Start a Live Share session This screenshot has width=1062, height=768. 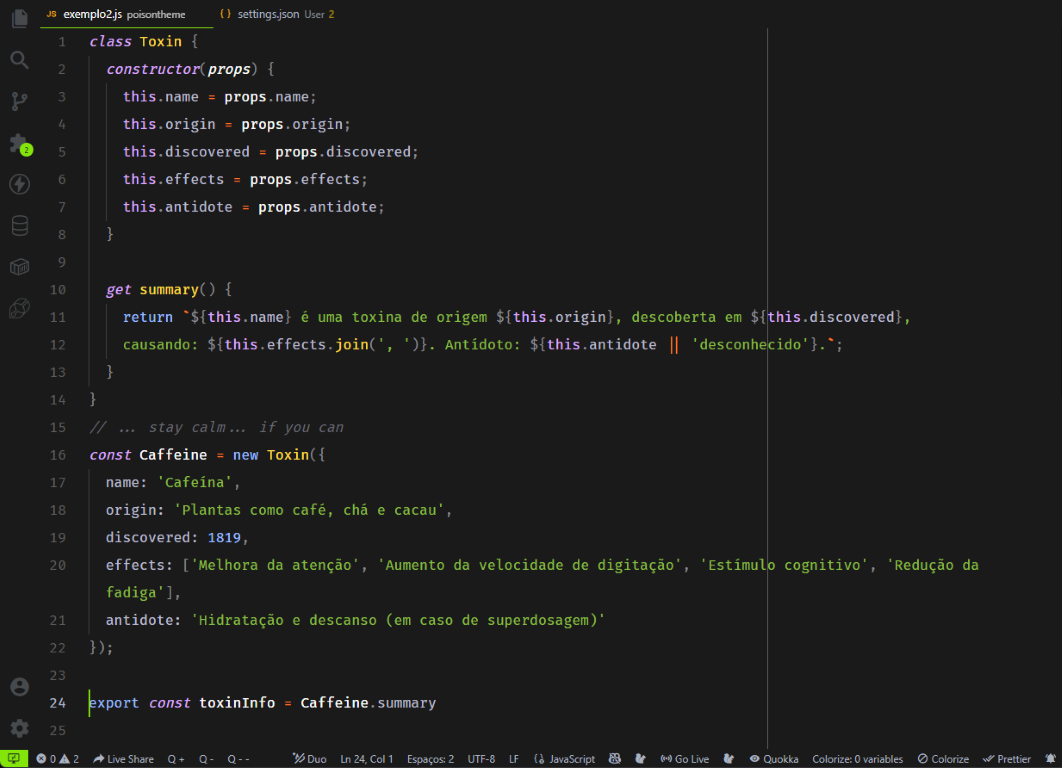click(x=123, y=759)
